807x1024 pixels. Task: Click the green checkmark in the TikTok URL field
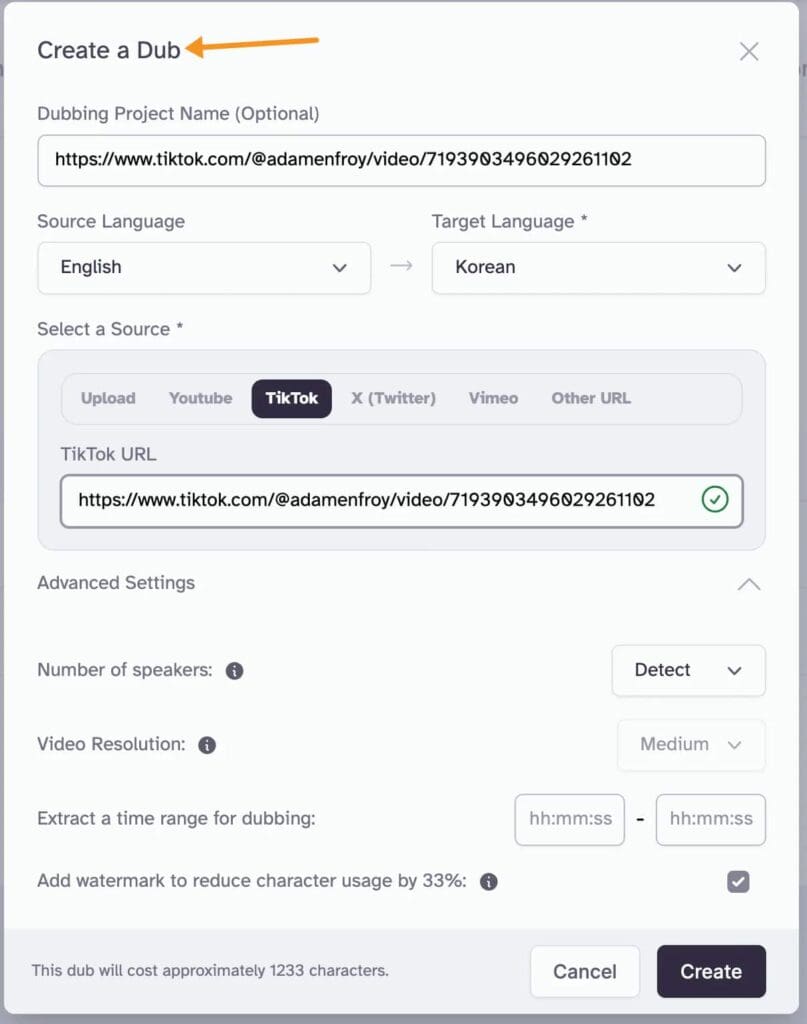716,500
